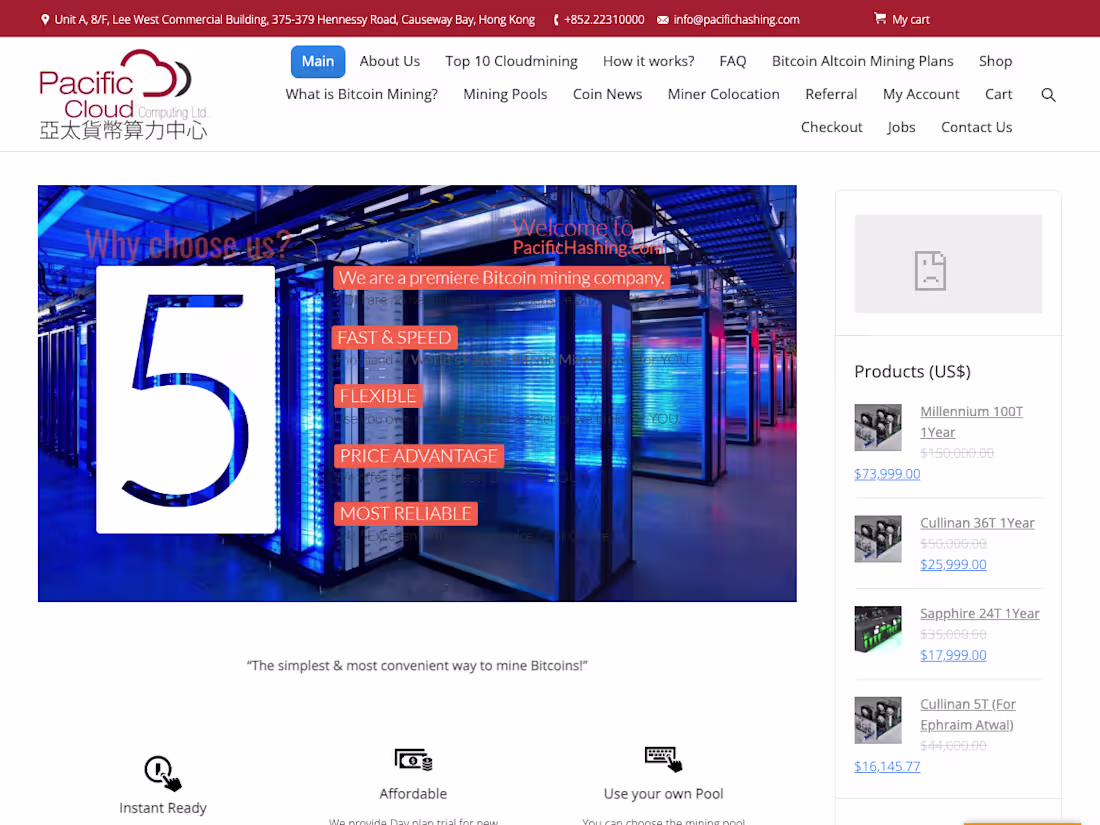Click the $25,999.00 price link for Cullinan 36T
This screenshot has width=1100, height=825.
tap(953, 564)
